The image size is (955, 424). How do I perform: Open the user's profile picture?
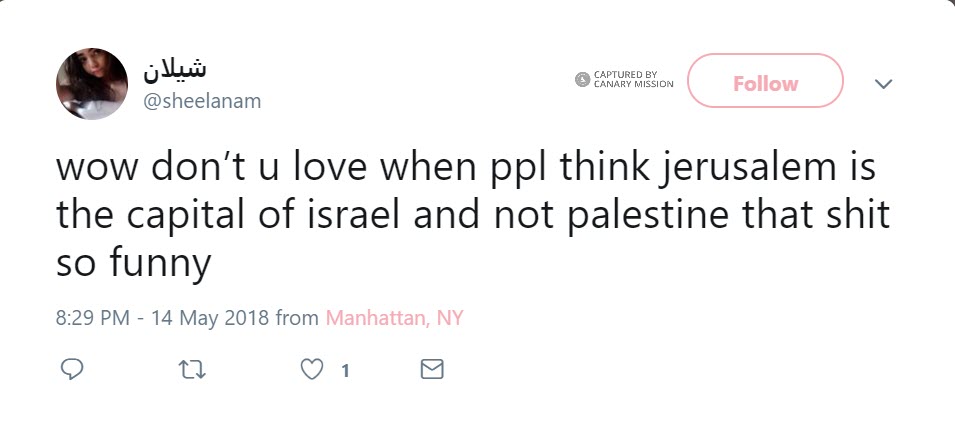92,84
